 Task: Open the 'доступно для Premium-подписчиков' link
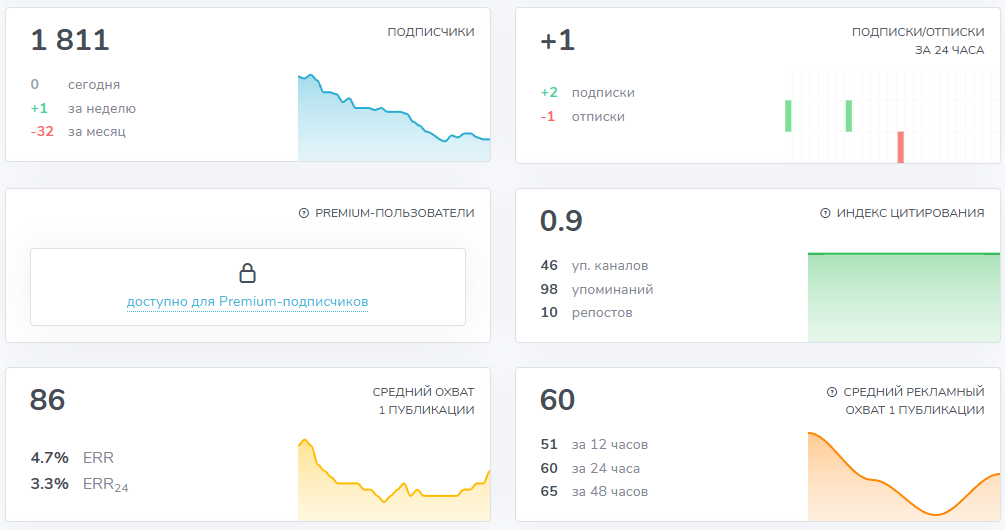[247, 301]
